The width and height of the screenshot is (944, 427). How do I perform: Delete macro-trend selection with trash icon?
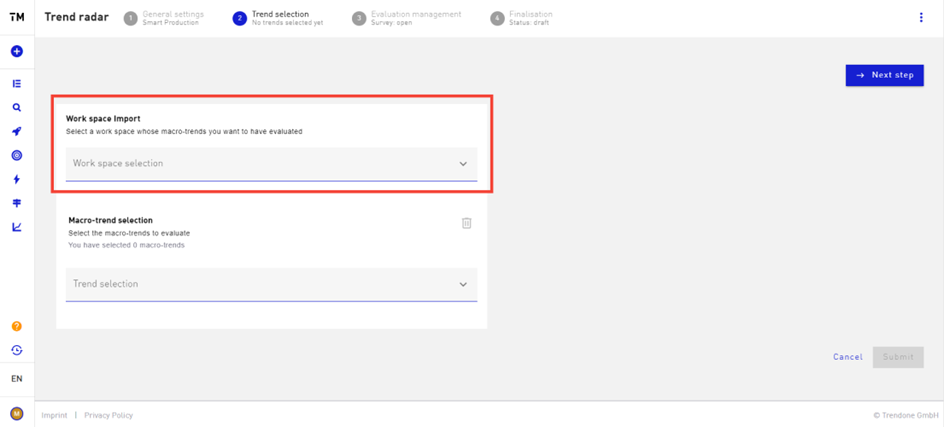[x=467, y=223]
